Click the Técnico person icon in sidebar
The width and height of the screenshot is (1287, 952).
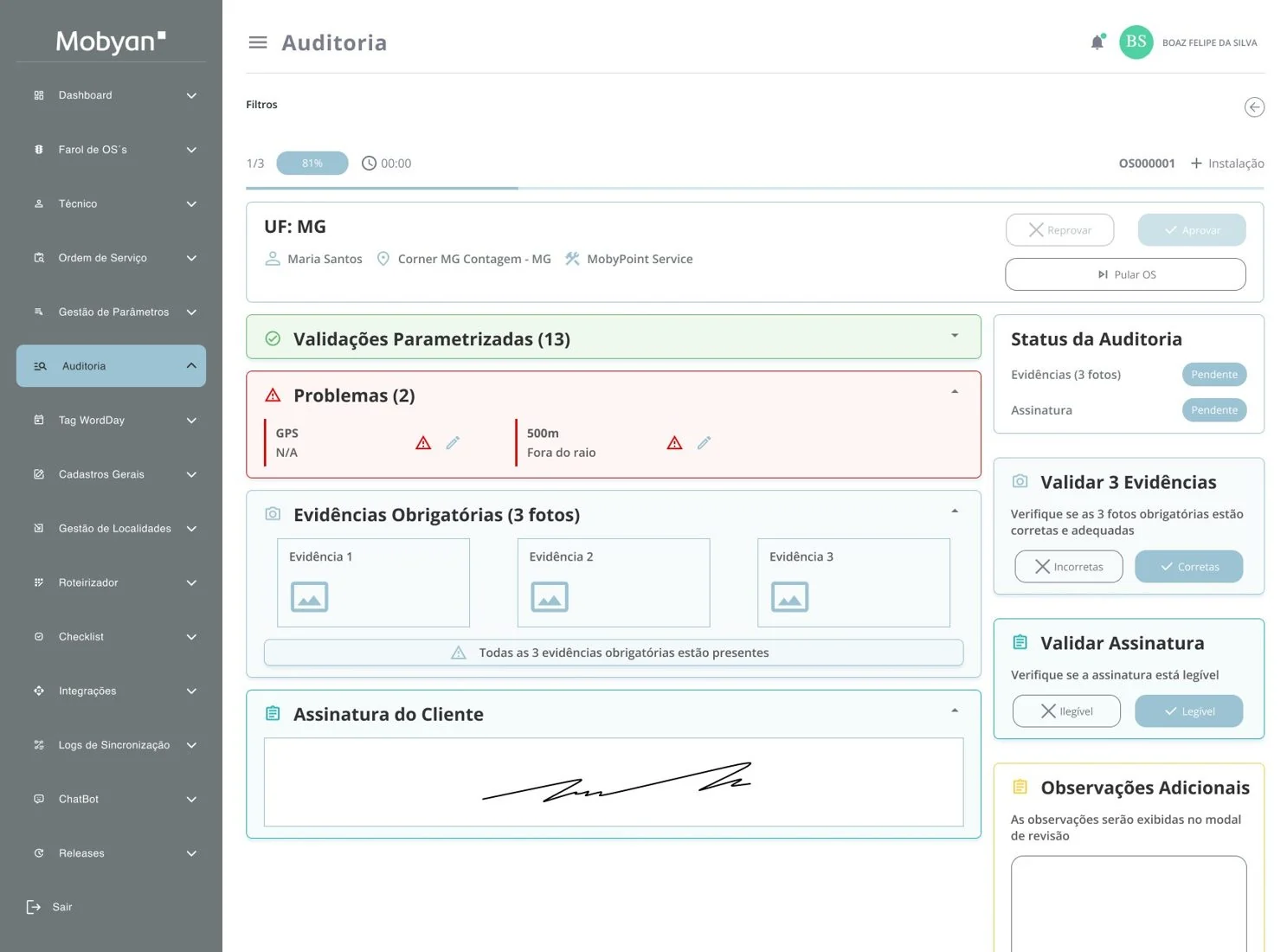39,204
